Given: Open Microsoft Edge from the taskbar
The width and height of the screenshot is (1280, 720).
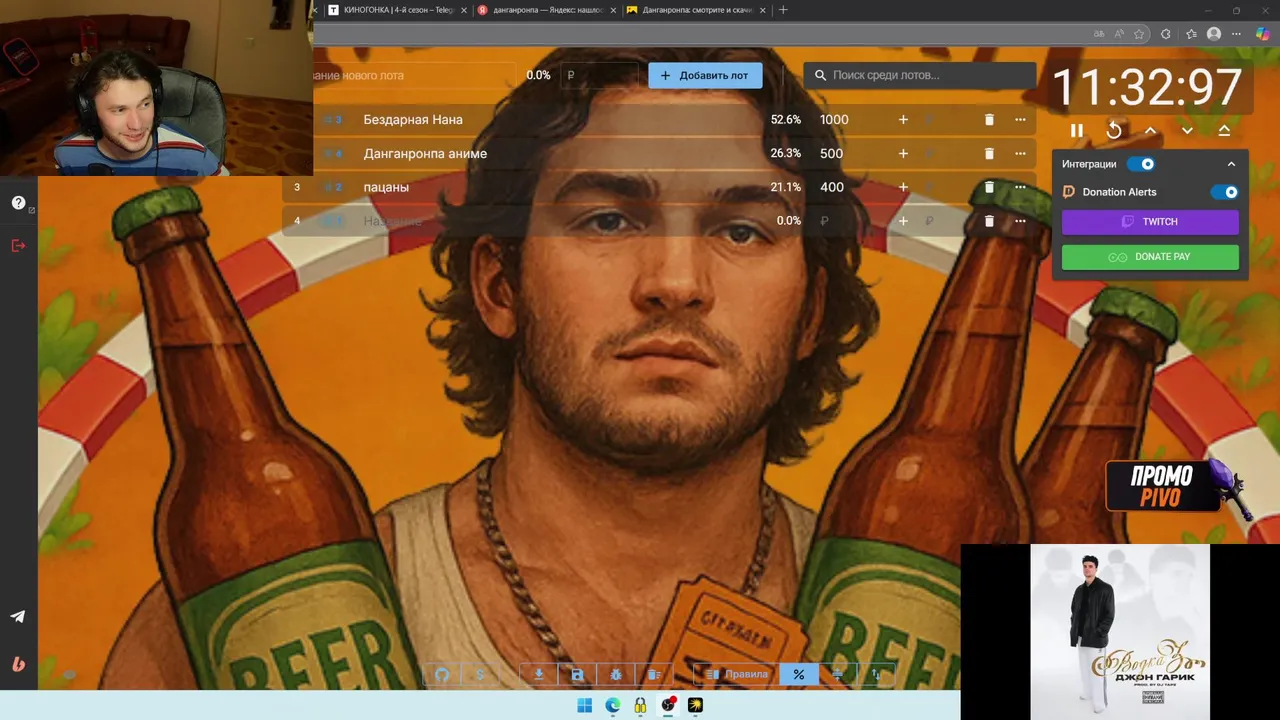Looking at the screenshot, I should [x=613, y=705].
